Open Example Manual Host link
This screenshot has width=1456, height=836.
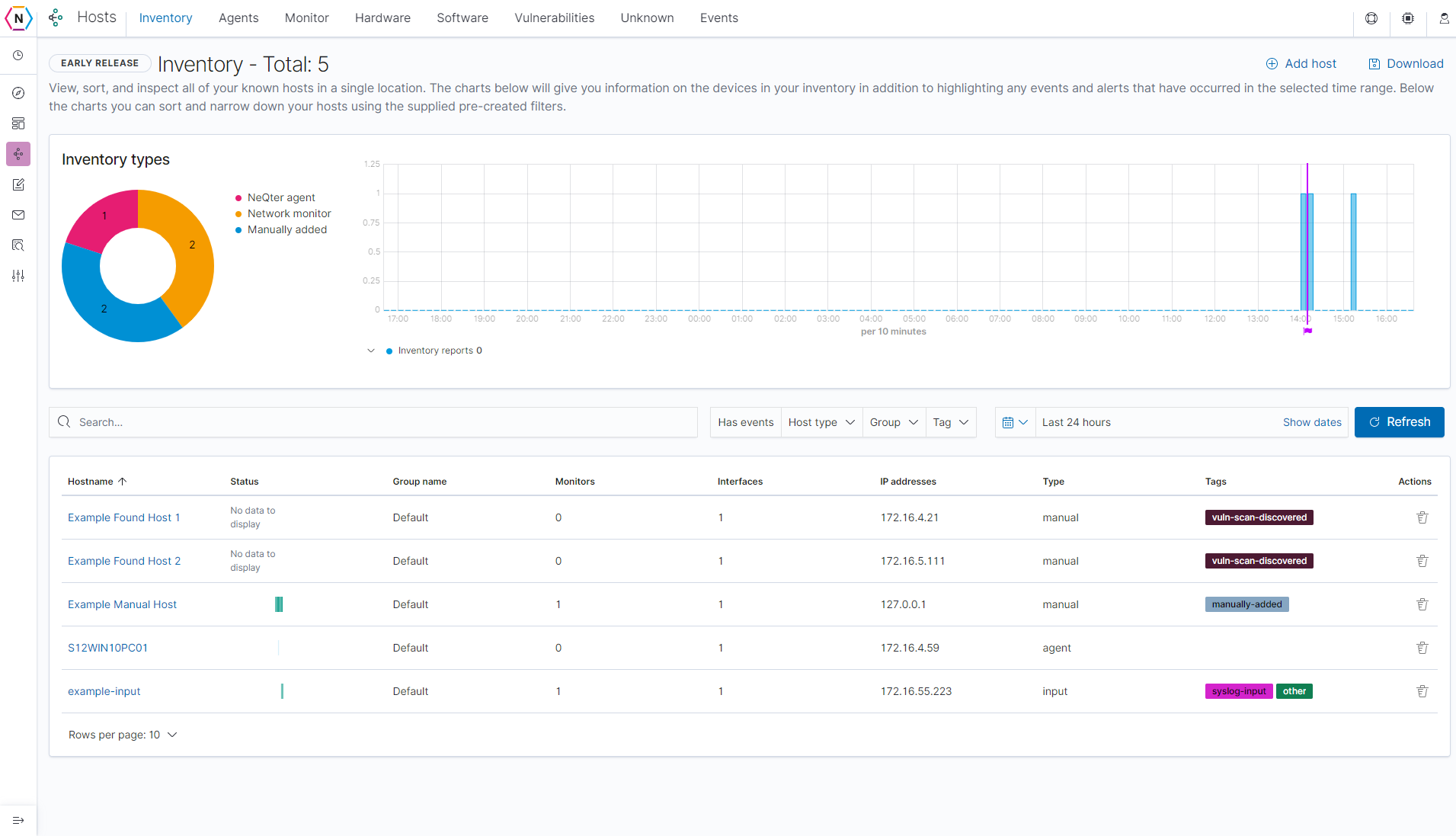click(x=122, y=604)
